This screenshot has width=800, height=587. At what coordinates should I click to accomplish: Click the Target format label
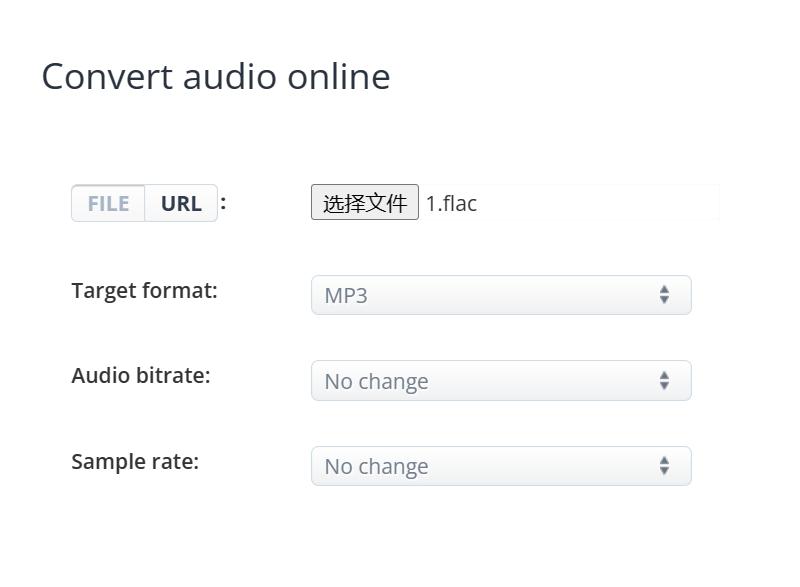[x=143, y=291]
